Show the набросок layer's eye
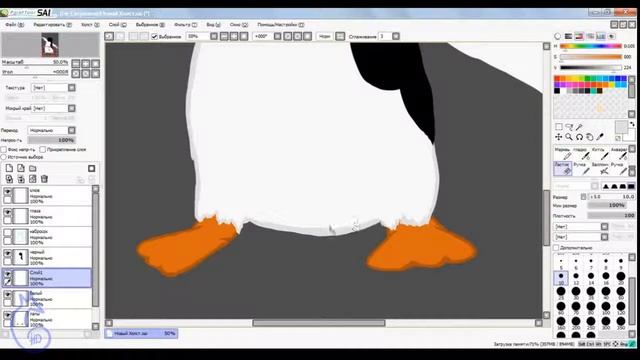Image resolution: width=640 pixels, height=360 pixels. 7,233
